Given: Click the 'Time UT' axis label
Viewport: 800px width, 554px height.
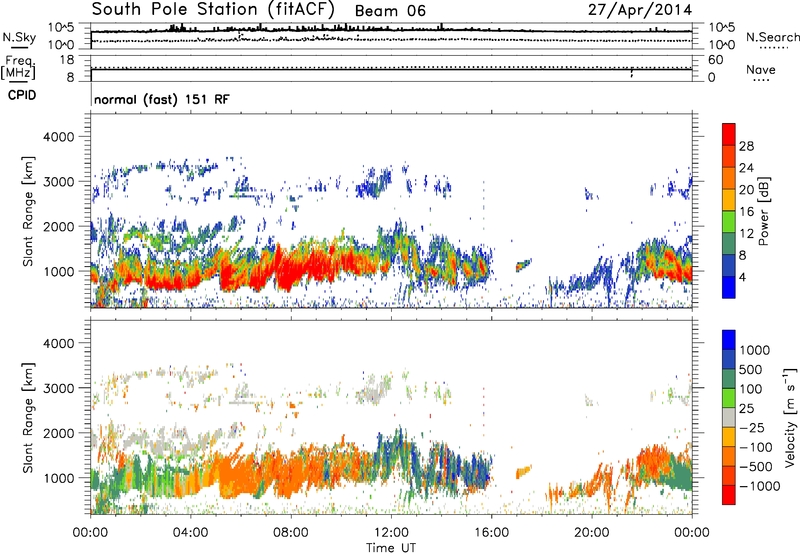Looking at the screenshot, I should (x=391, y=548).
